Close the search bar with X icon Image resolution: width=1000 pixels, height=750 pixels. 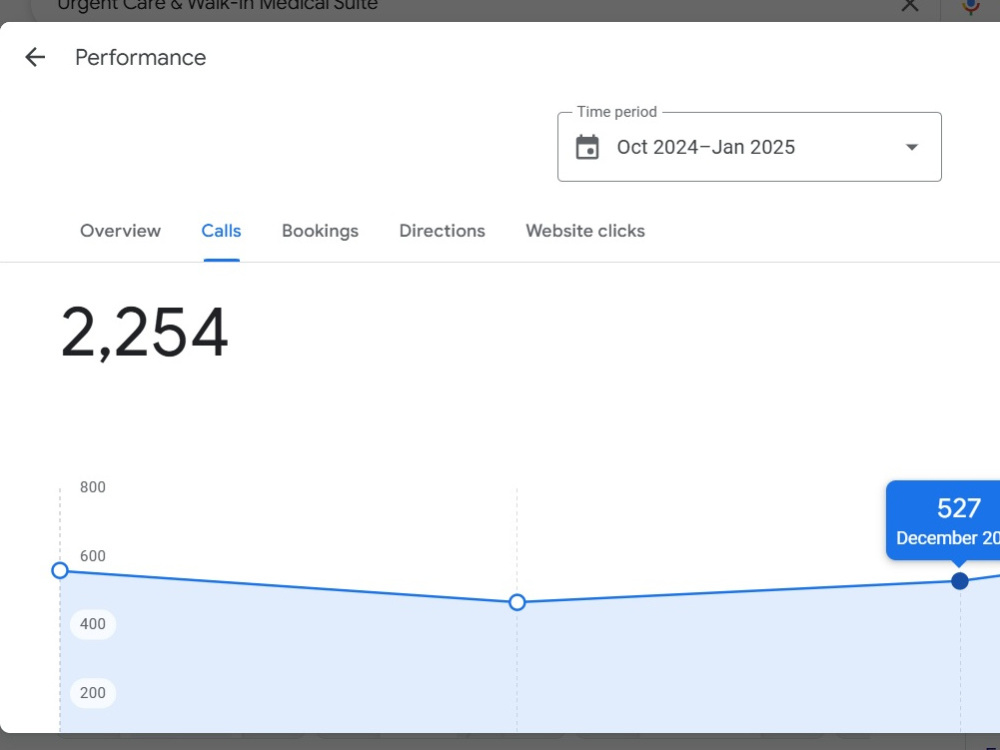pos(910,5)
